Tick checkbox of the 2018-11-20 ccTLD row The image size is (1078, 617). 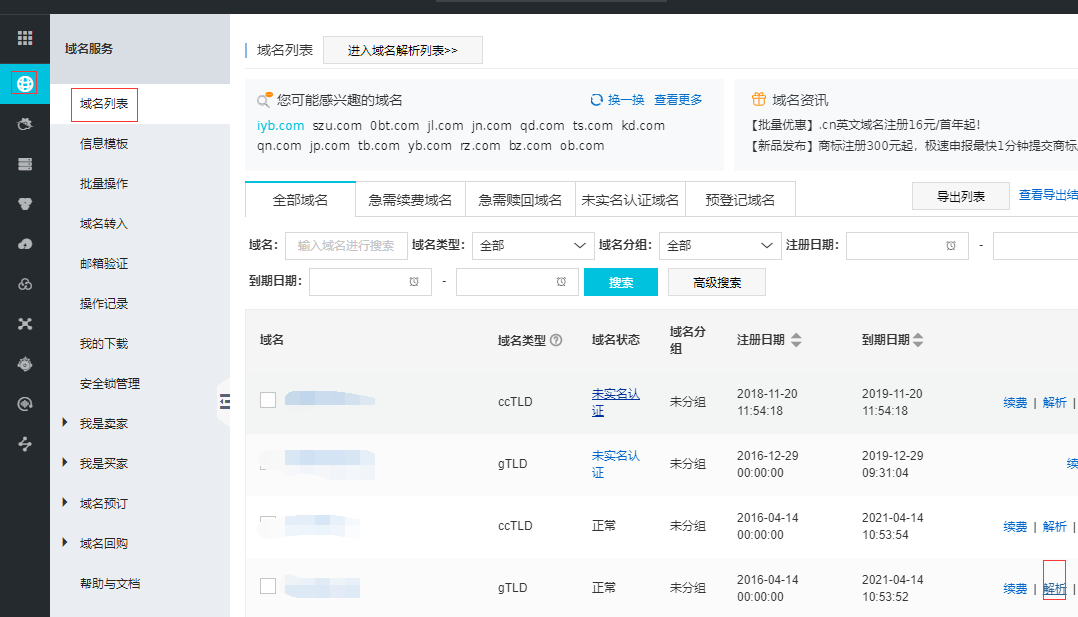point(268,400)
